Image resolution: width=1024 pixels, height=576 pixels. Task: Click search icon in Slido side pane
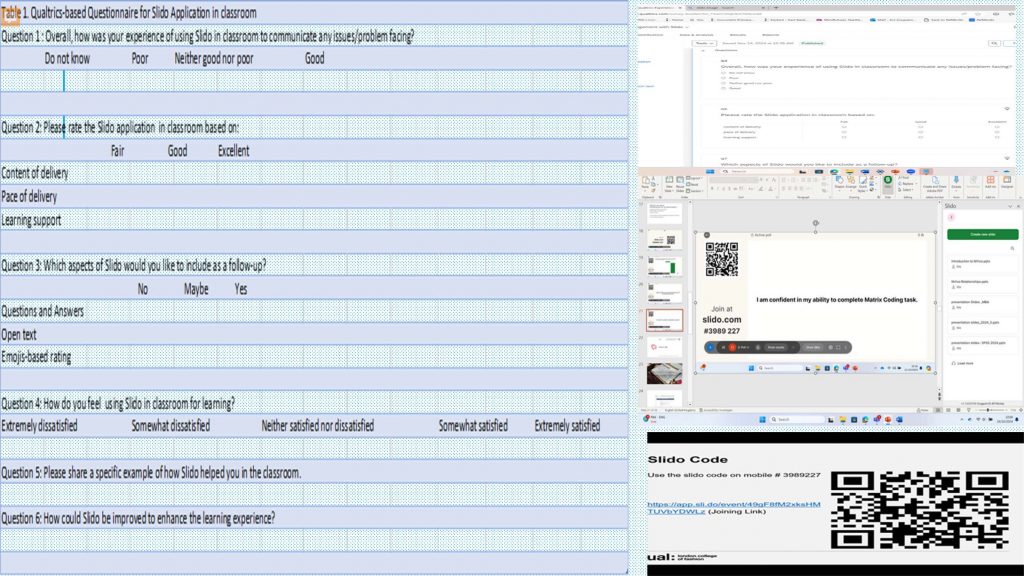point(1013,248)
